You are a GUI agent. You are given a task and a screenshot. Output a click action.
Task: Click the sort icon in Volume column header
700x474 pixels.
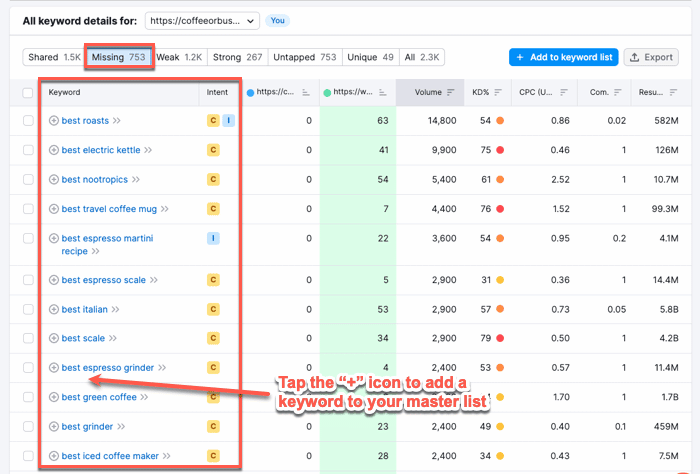pos(451,93)
